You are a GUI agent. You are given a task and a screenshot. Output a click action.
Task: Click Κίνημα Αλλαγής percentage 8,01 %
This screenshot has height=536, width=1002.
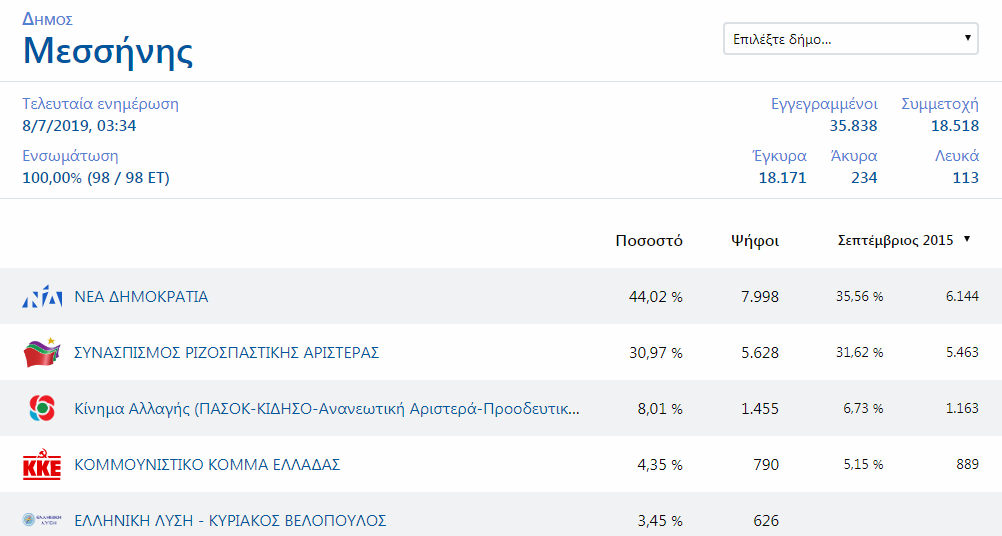(x=660, y=409)
